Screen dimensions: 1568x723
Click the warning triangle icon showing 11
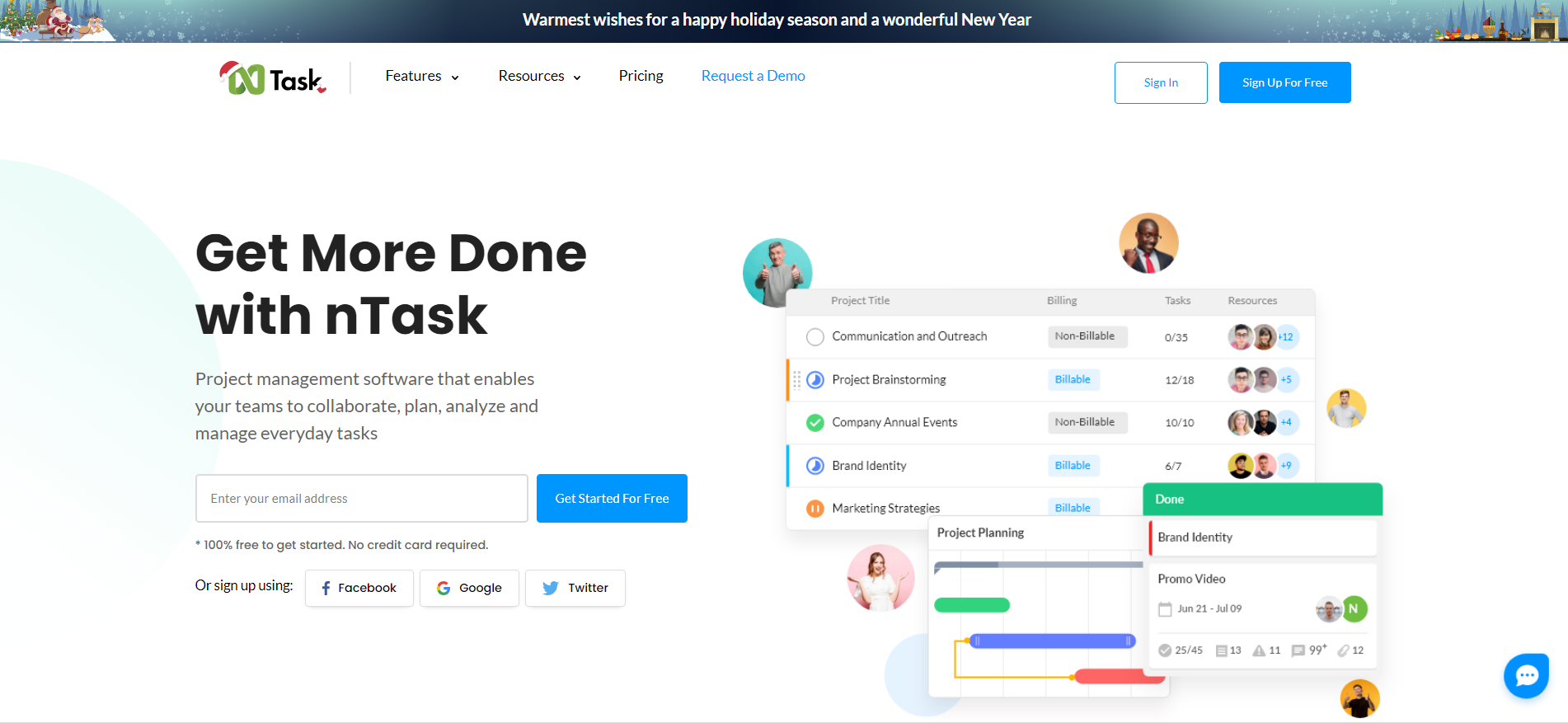point(1259,650)
